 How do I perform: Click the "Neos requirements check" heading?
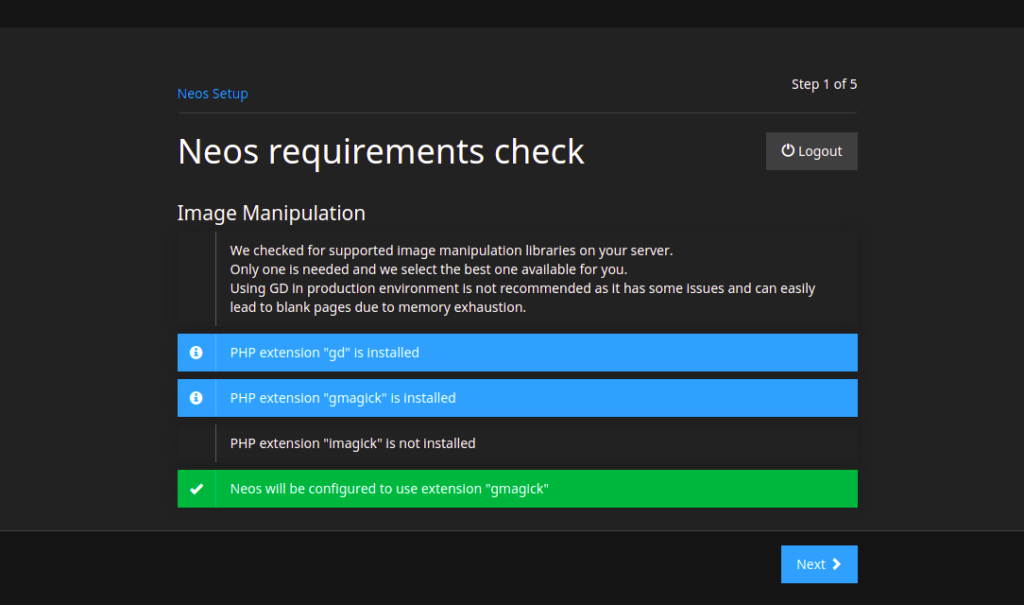coord(381,151)
